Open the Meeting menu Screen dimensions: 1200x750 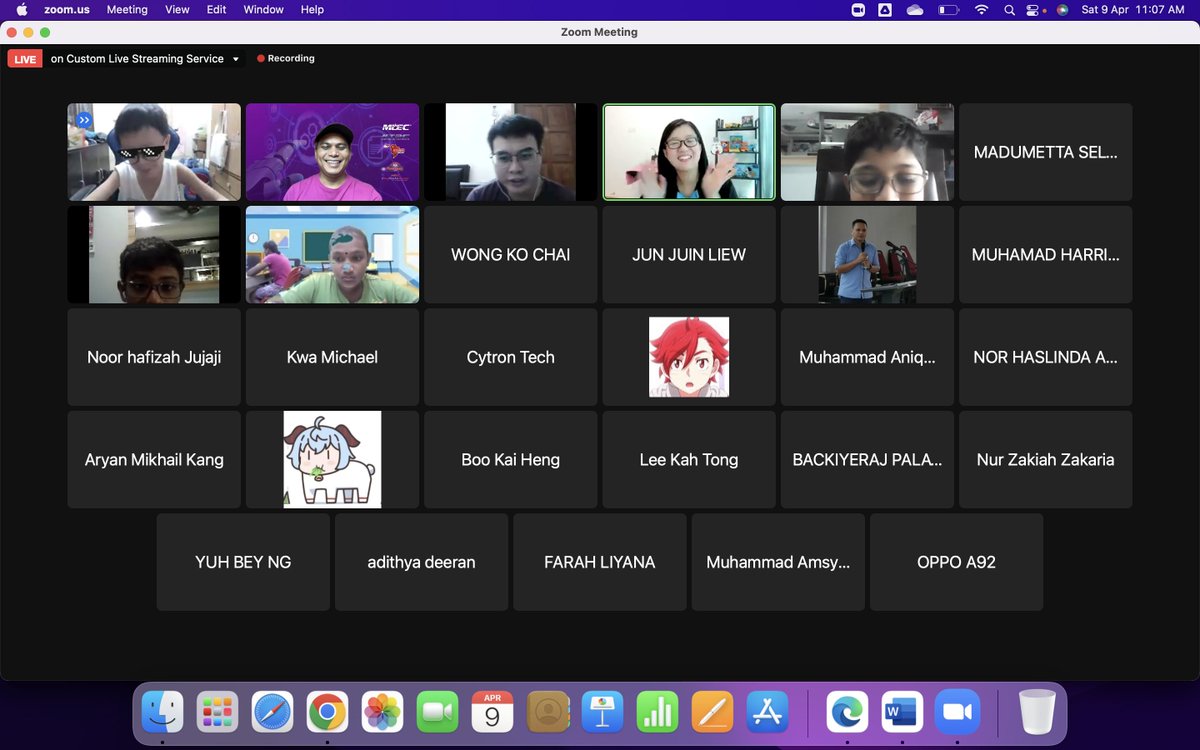pyautogui.click(x=127, y=9)
